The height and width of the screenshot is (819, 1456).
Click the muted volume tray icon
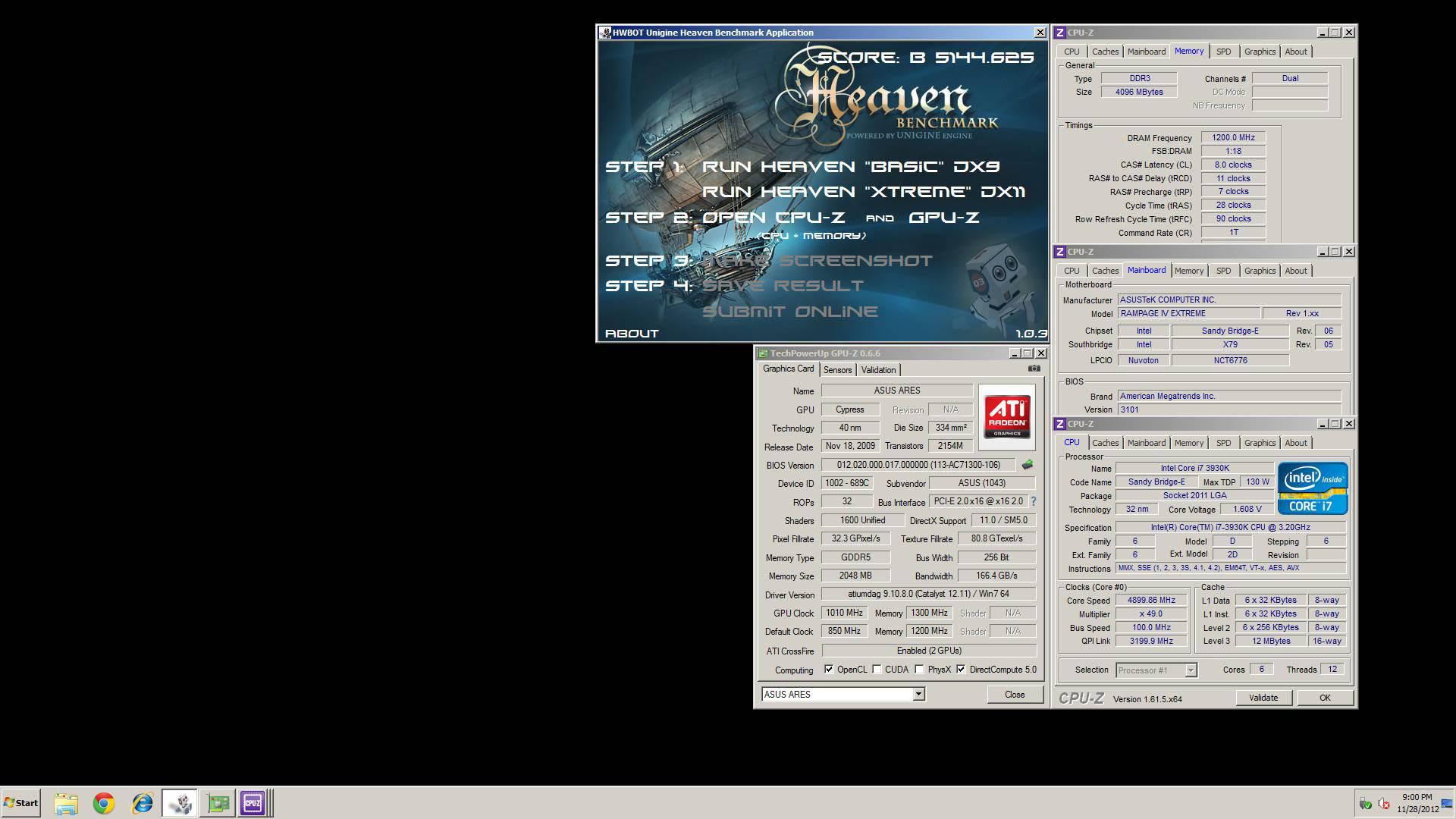pyautogui.click(x=1383, y=804)
